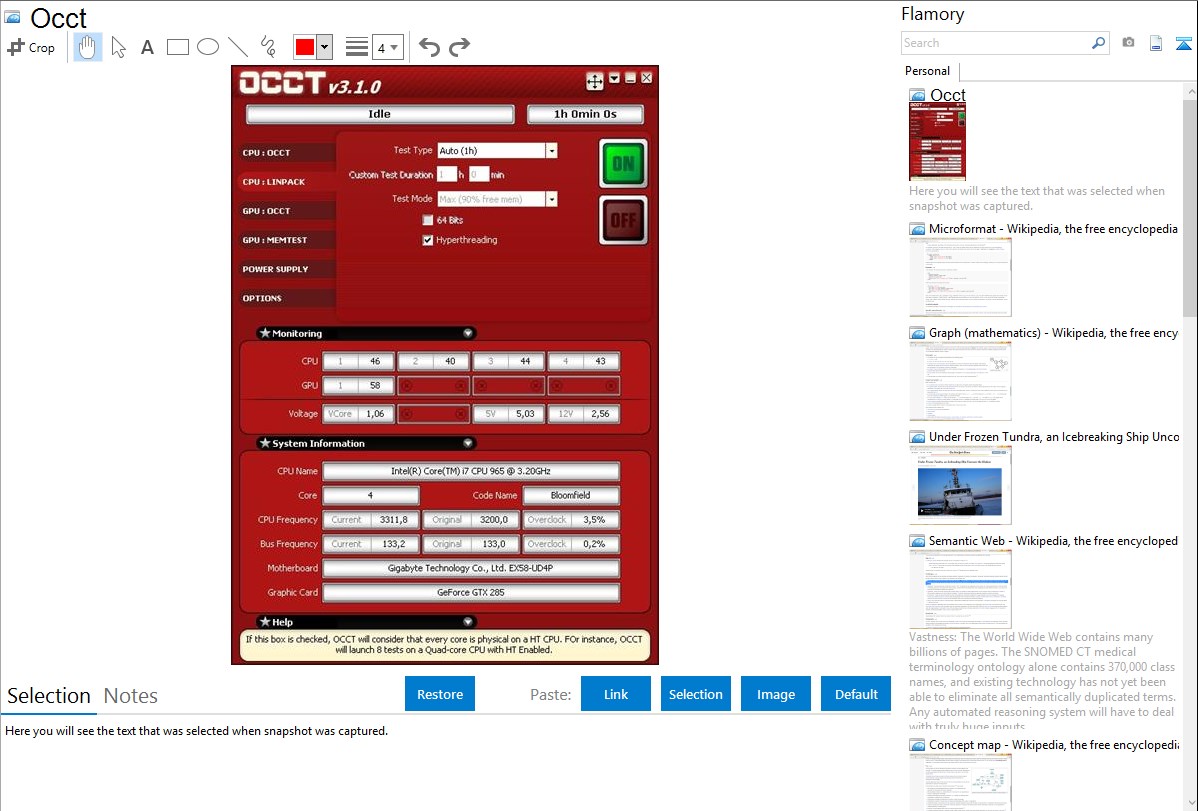The width and height of the screenshot is (1198, 811).
Task: Redo the last annotation
Action: click(x=459, y=47)
